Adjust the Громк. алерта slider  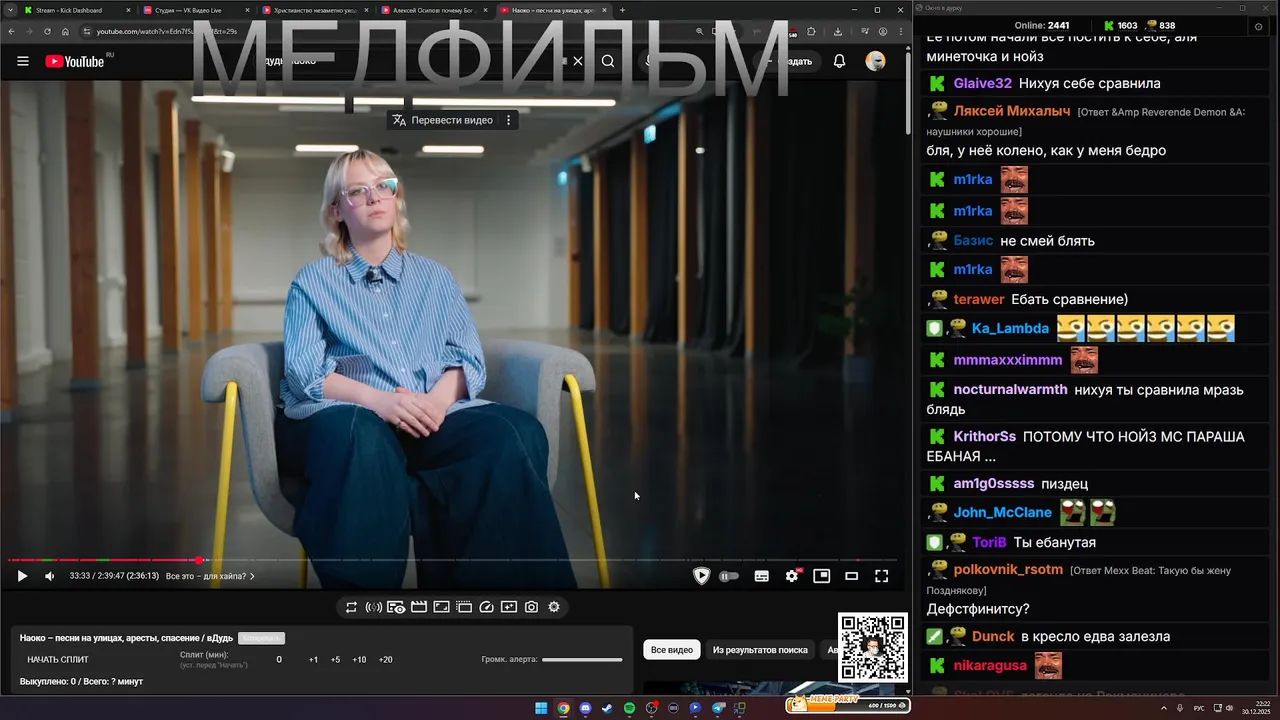click(x=582, y=660)
